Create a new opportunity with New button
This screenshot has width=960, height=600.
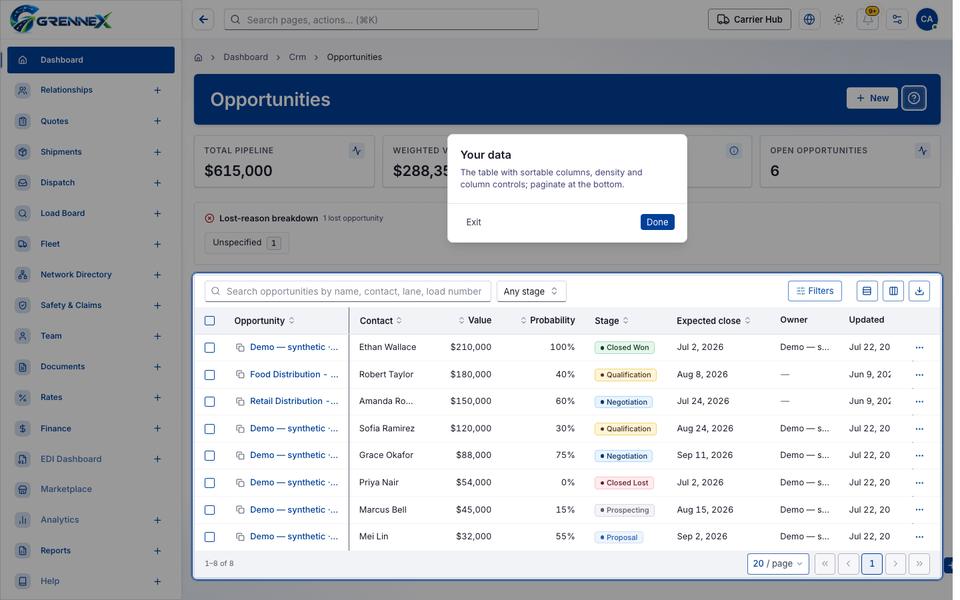click(872, 98)
